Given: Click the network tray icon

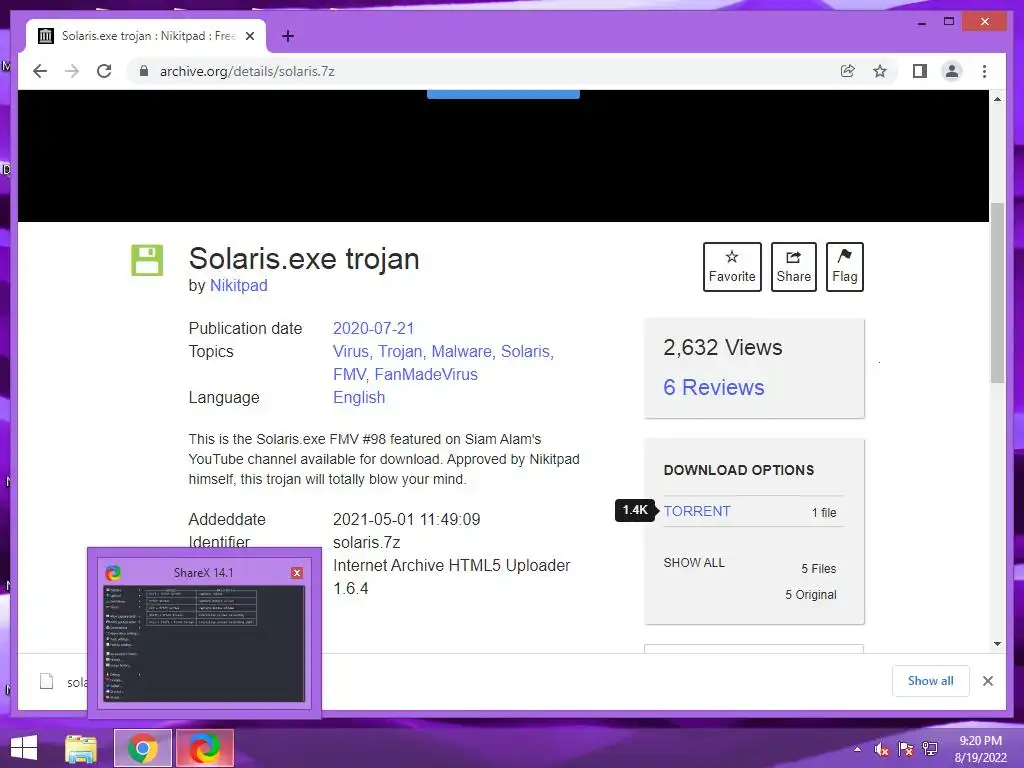Looking at the screenshot, I should click(929, 749).
